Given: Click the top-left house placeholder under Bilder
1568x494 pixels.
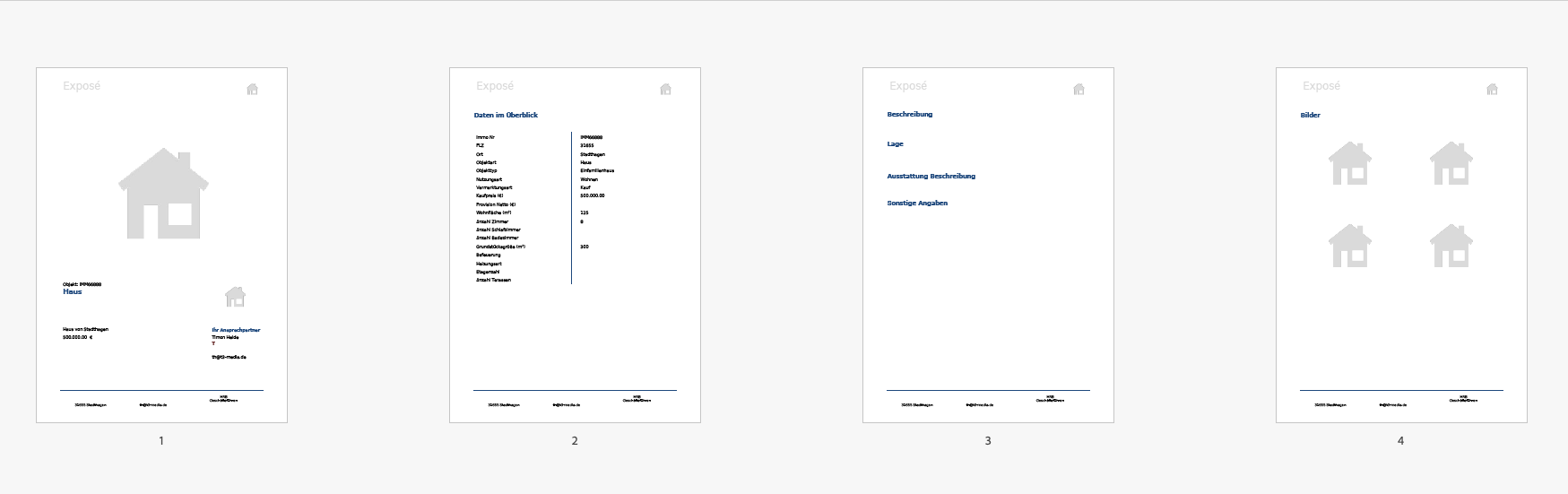Looking at the screenshot, I should [1350, 163].
